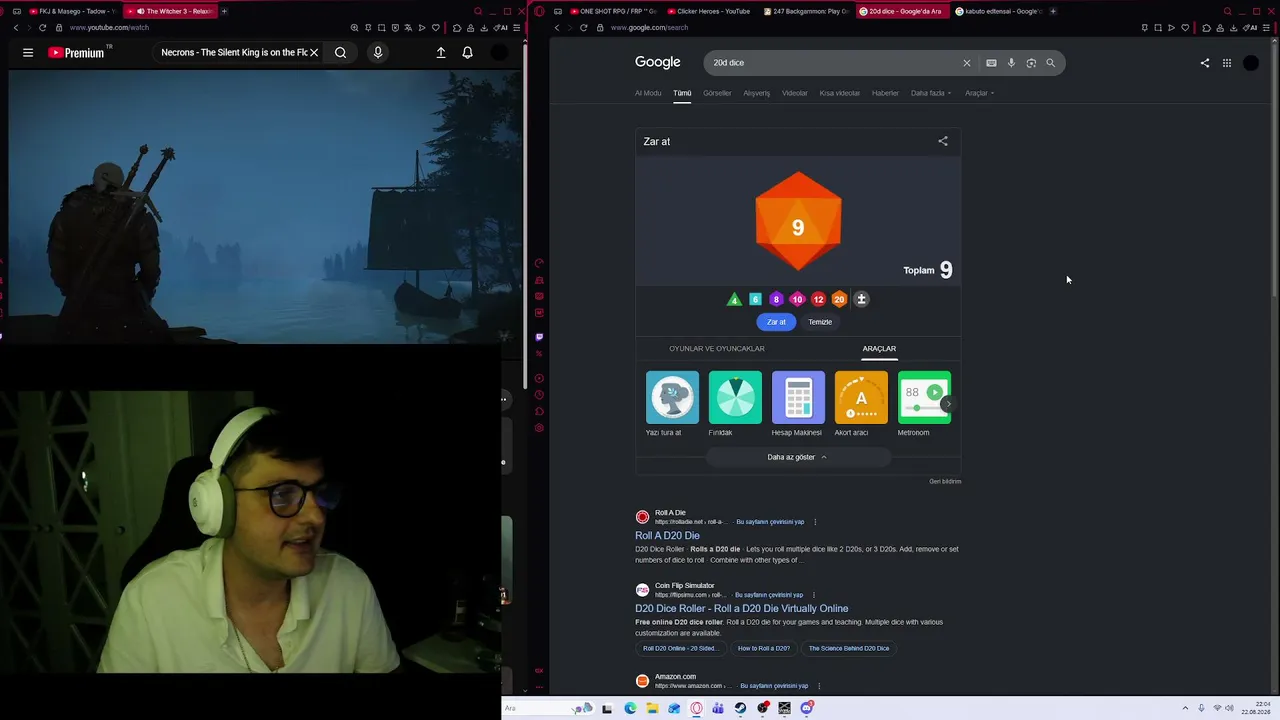Open the Yazı tura at coin tool
The width and height of the screenshot is (1280, 720).
coord(672,404)
